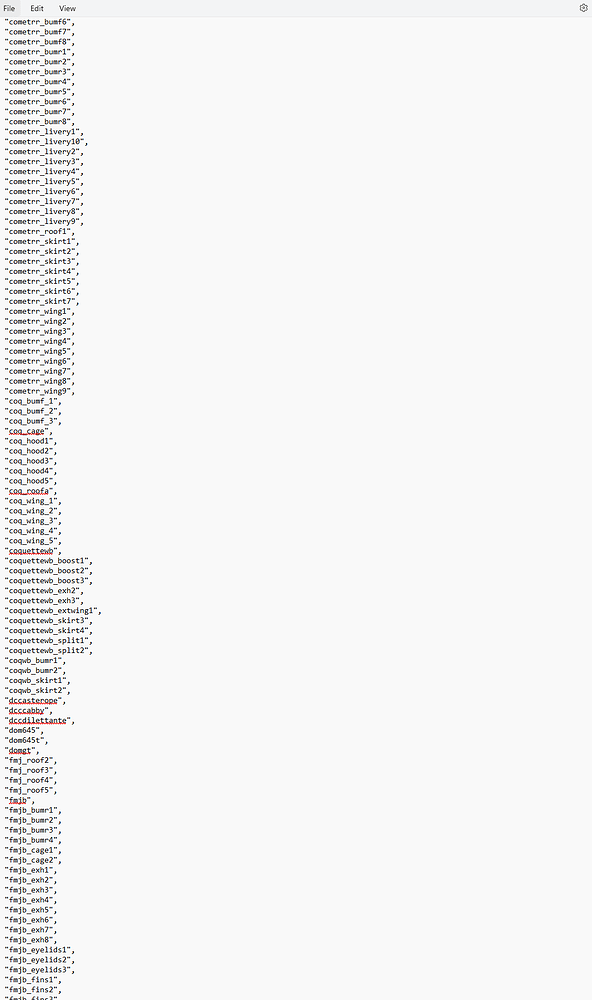The height and width of the screenshot is (1000, 592).
Task: Place cursor on "cometrr_livery10" line
Action: 47,142
